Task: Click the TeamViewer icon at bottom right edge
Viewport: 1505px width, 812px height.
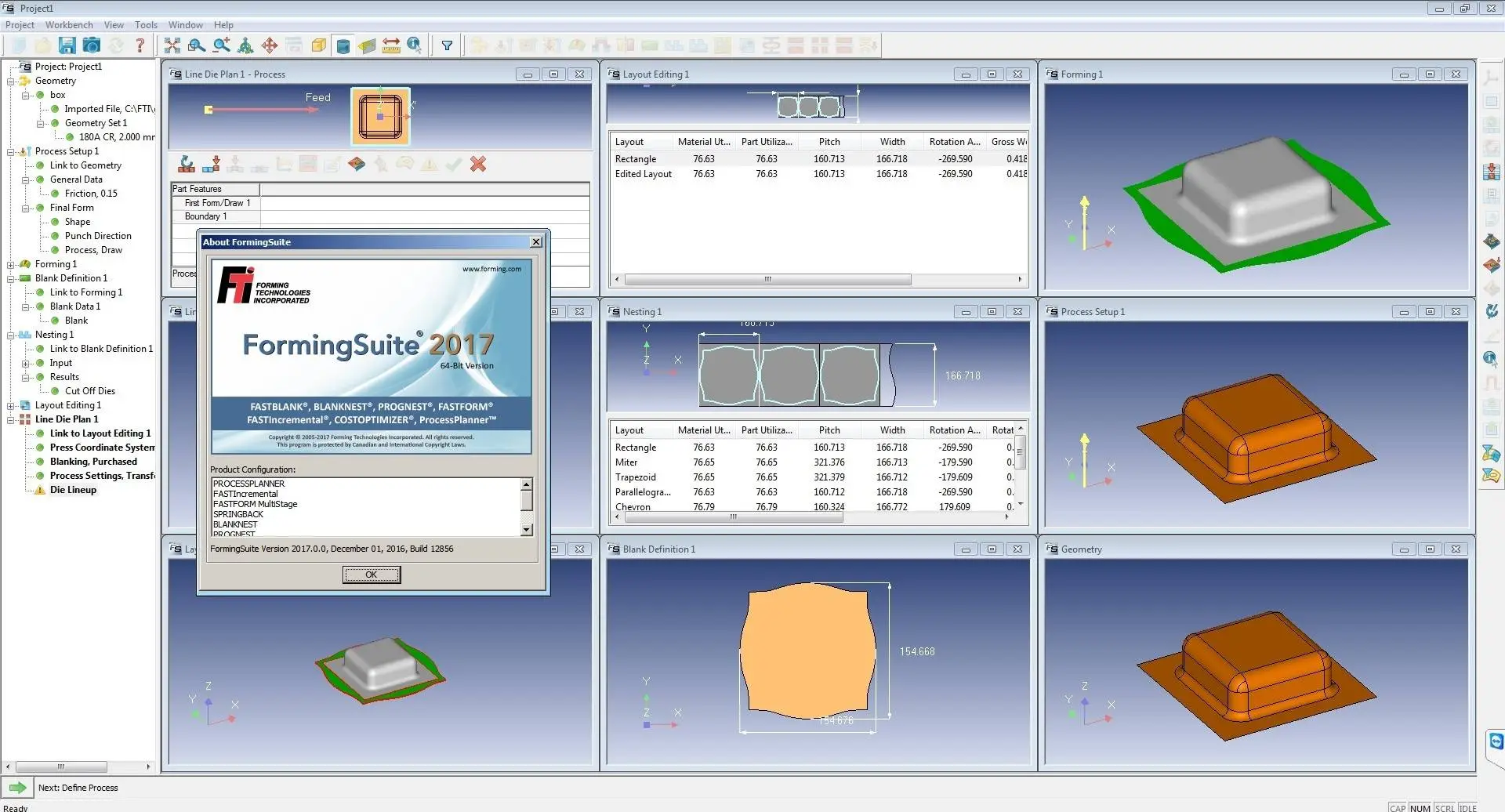Action: tap(1496, 741)
